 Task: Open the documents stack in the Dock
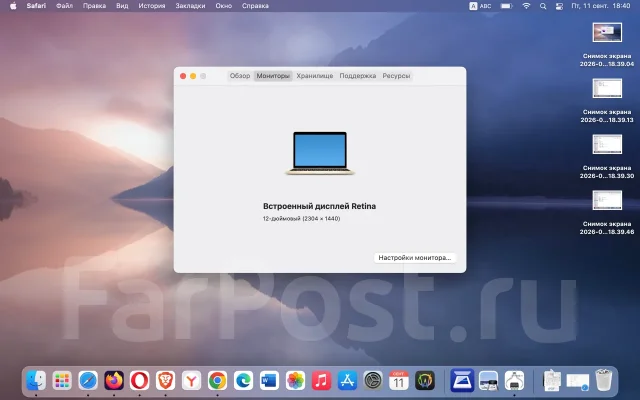tap(552, 380)
